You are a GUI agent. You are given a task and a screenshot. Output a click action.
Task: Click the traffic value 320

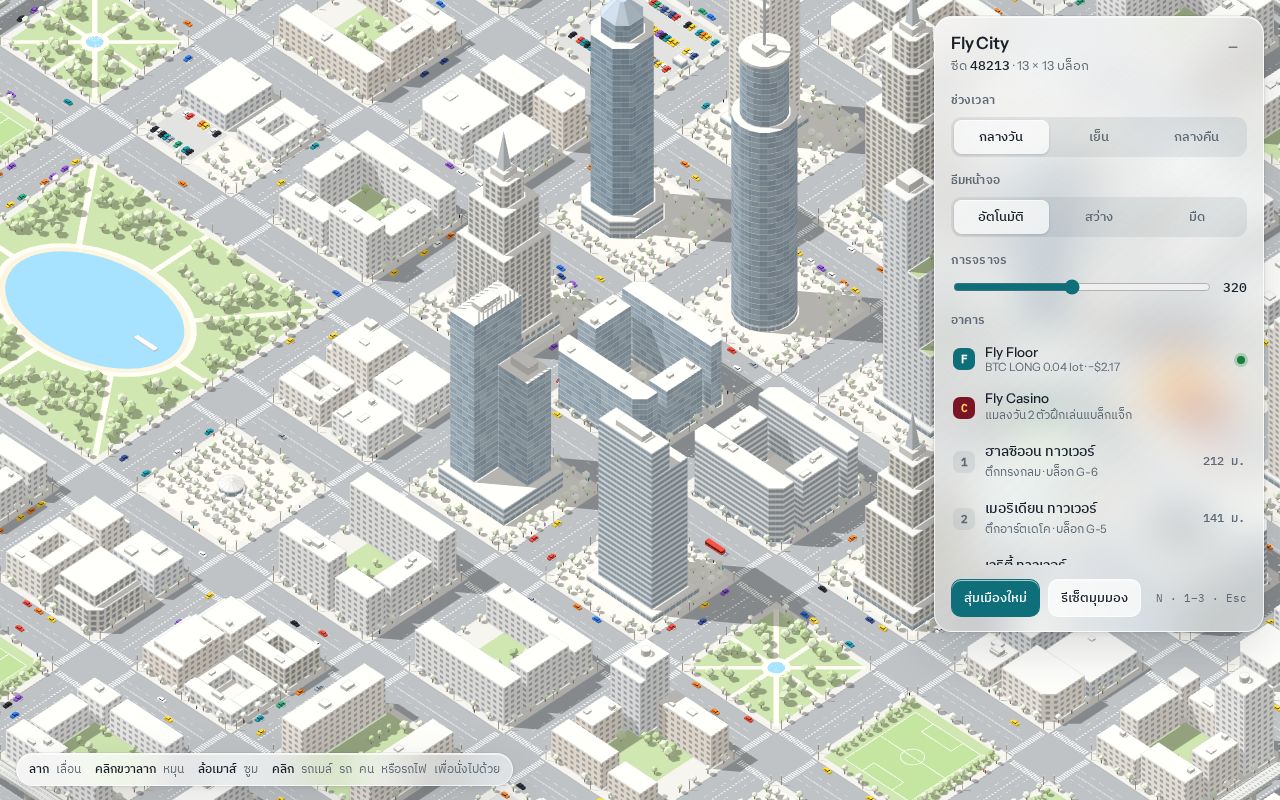click(x=1234, y=288)
